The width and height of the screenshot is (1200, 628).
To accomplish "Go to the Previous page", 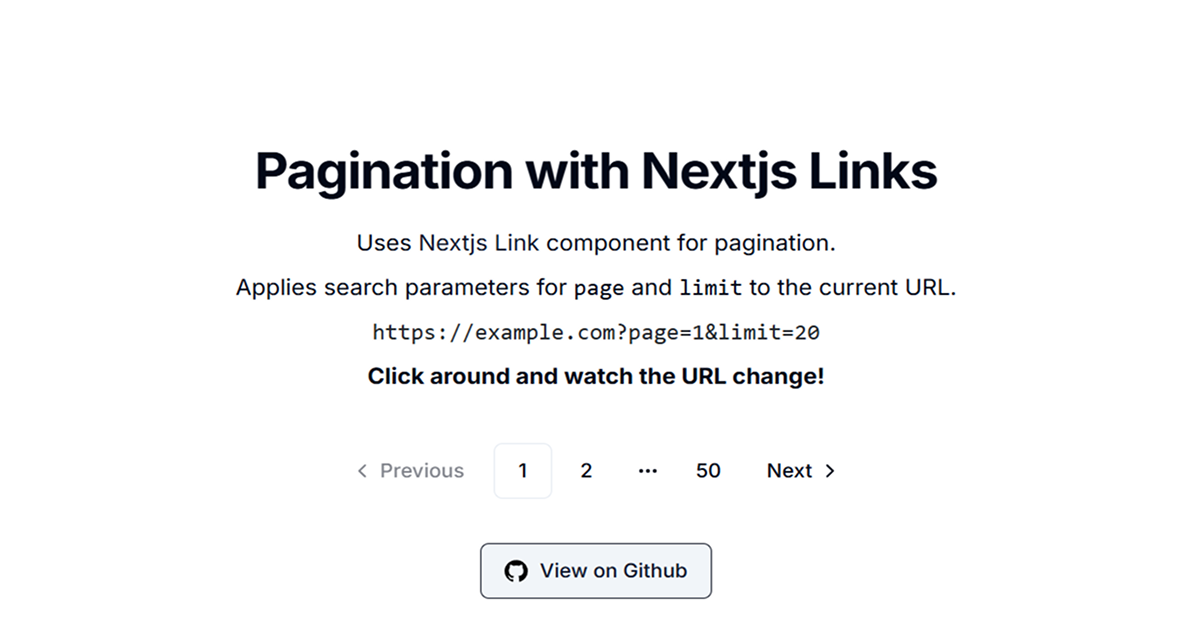I will (410, 470).
